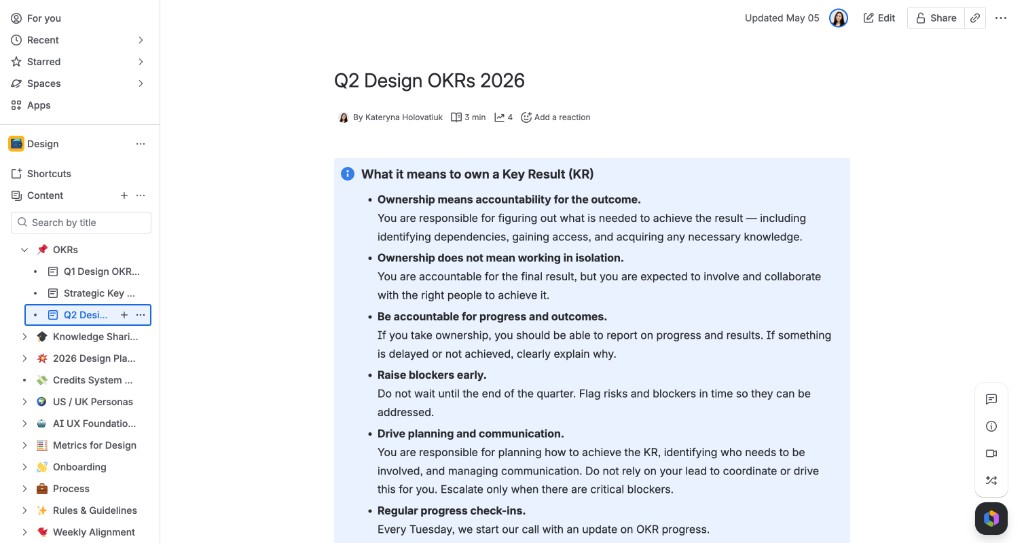Open Weekly Alignment page
The height and width of the screenshot is (543, 1024).
93,533
